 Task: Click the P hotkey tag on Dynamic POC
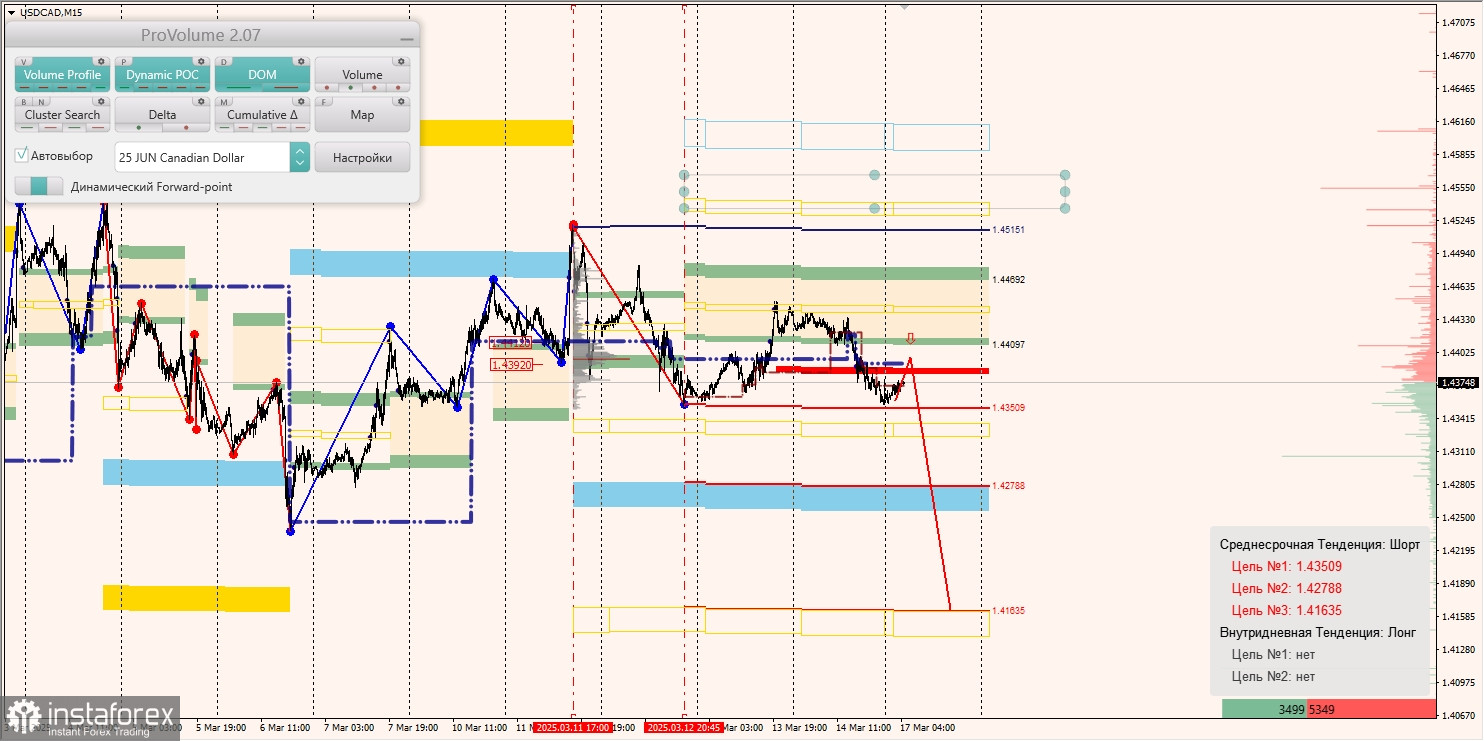[x=124, y=62]
